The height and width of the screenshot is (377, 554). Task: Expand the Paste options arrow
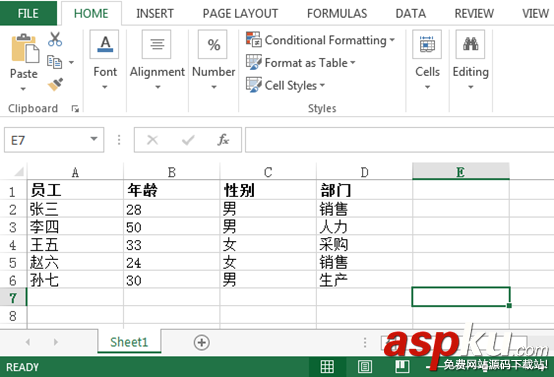click(x=23, y=89)
